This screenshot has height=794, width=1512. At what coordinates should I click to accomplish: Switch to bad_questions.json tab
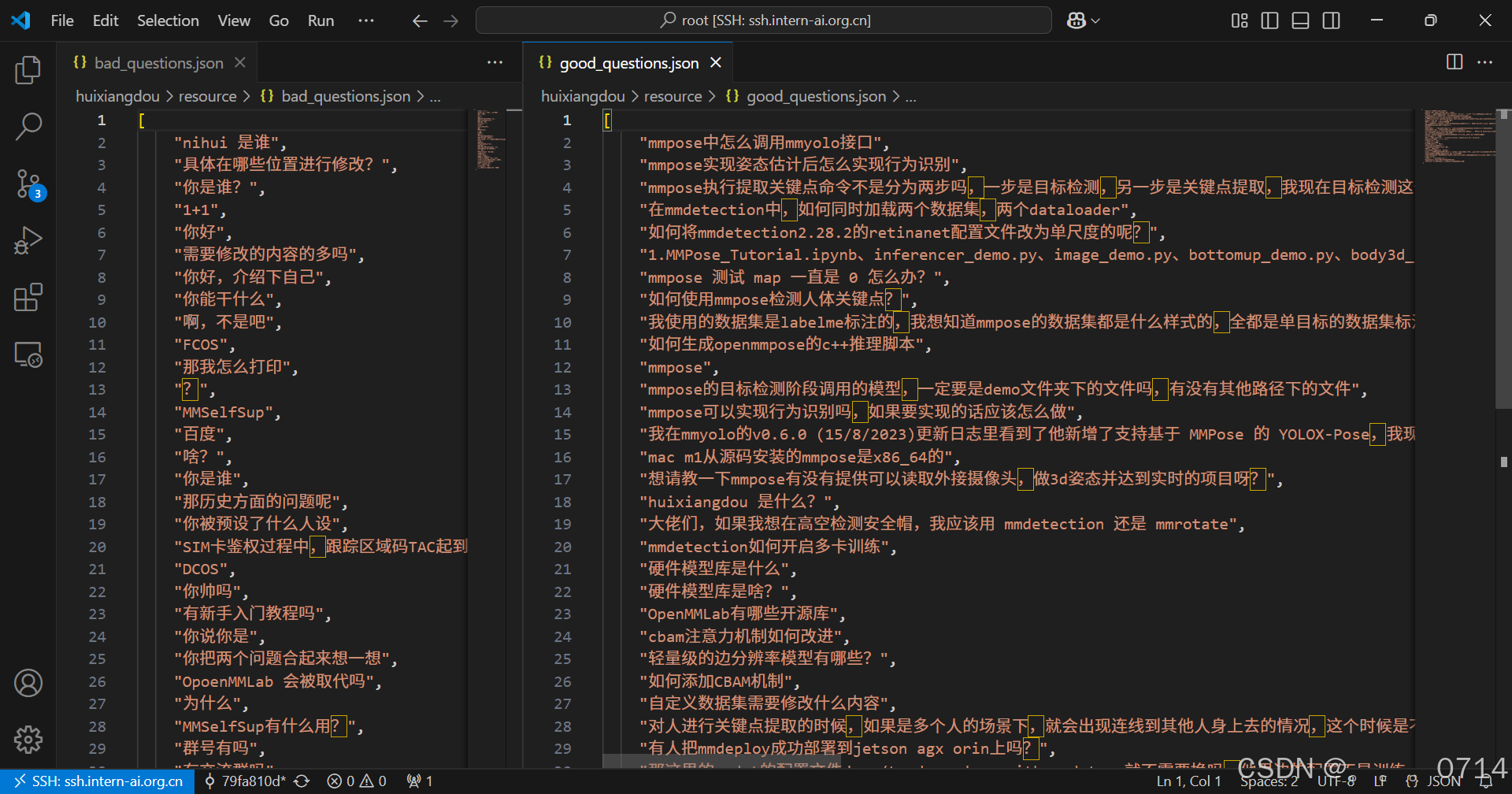tap(157, 62)
